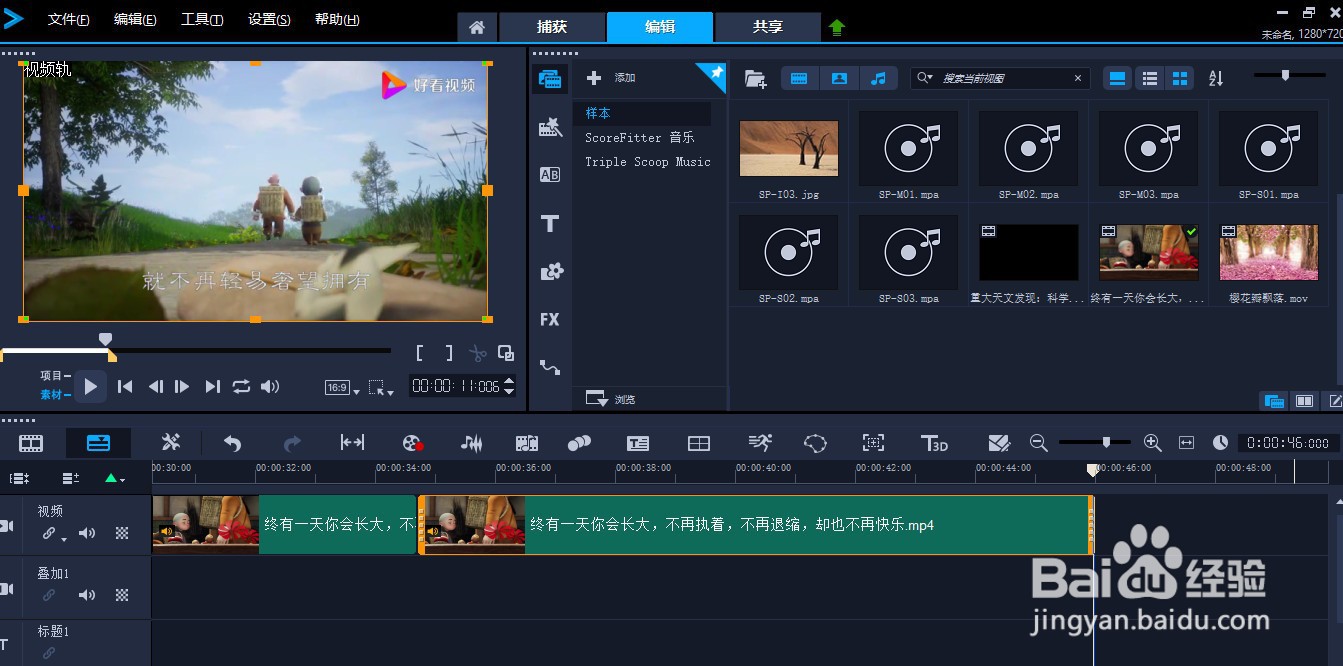Image resolution: width=1343 pixels, height=666 pixels.
Task: Toggle showing audio files in library
Action: (x=878, y=78)
